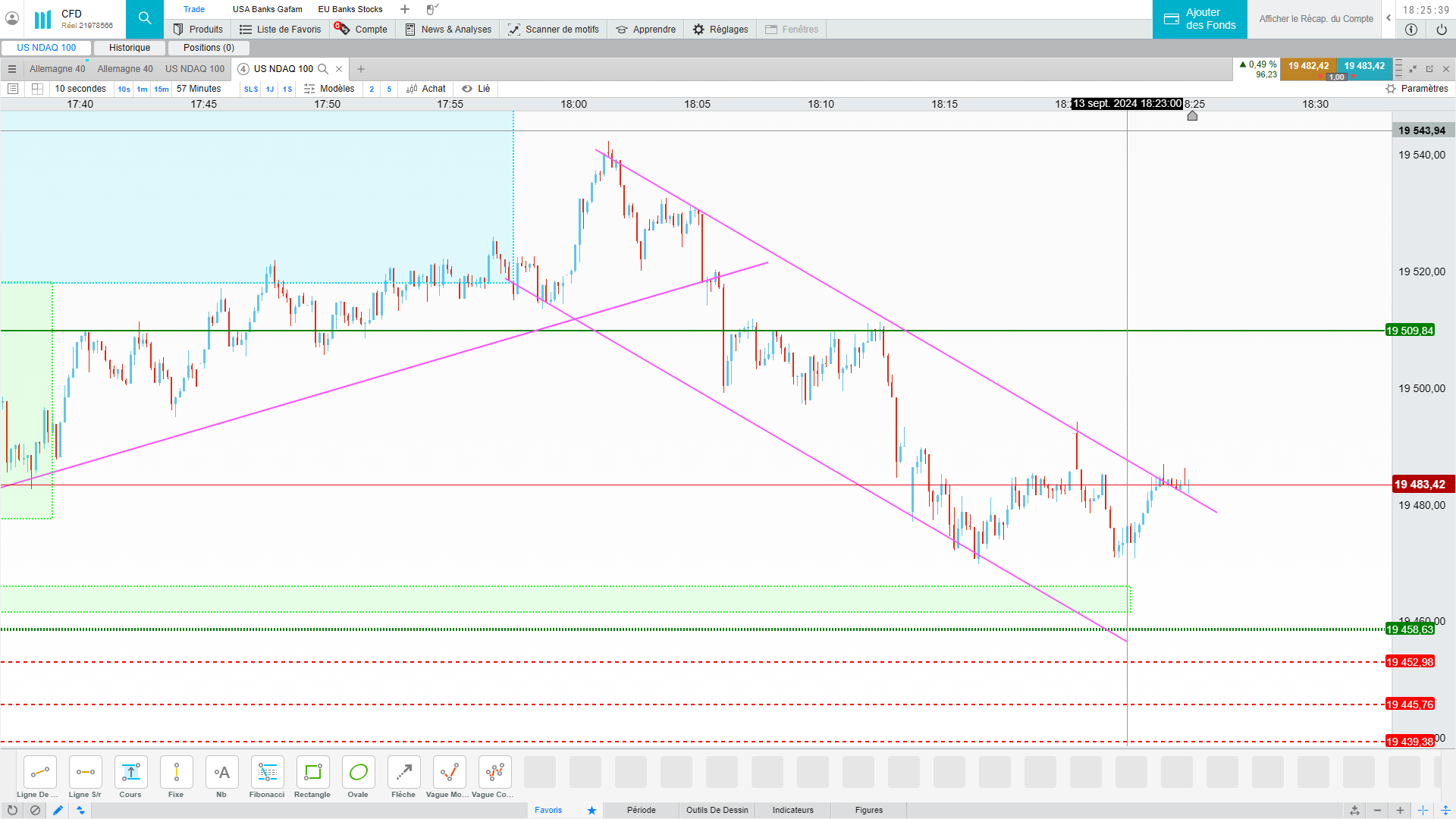
Task: Click the green 19 509,84 price level label
Action: [x=1409, y=331]
